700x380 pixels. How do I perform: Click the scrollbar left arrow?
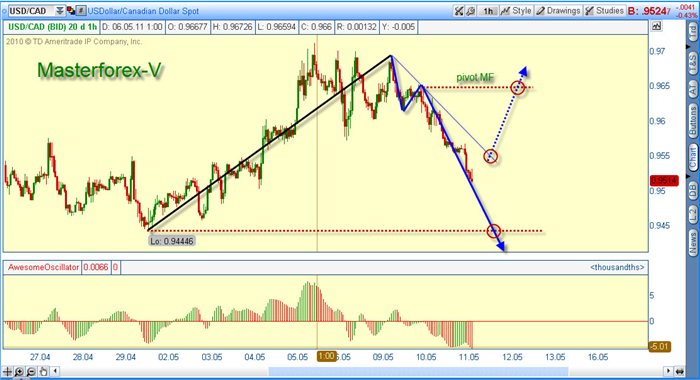(55, 371)
